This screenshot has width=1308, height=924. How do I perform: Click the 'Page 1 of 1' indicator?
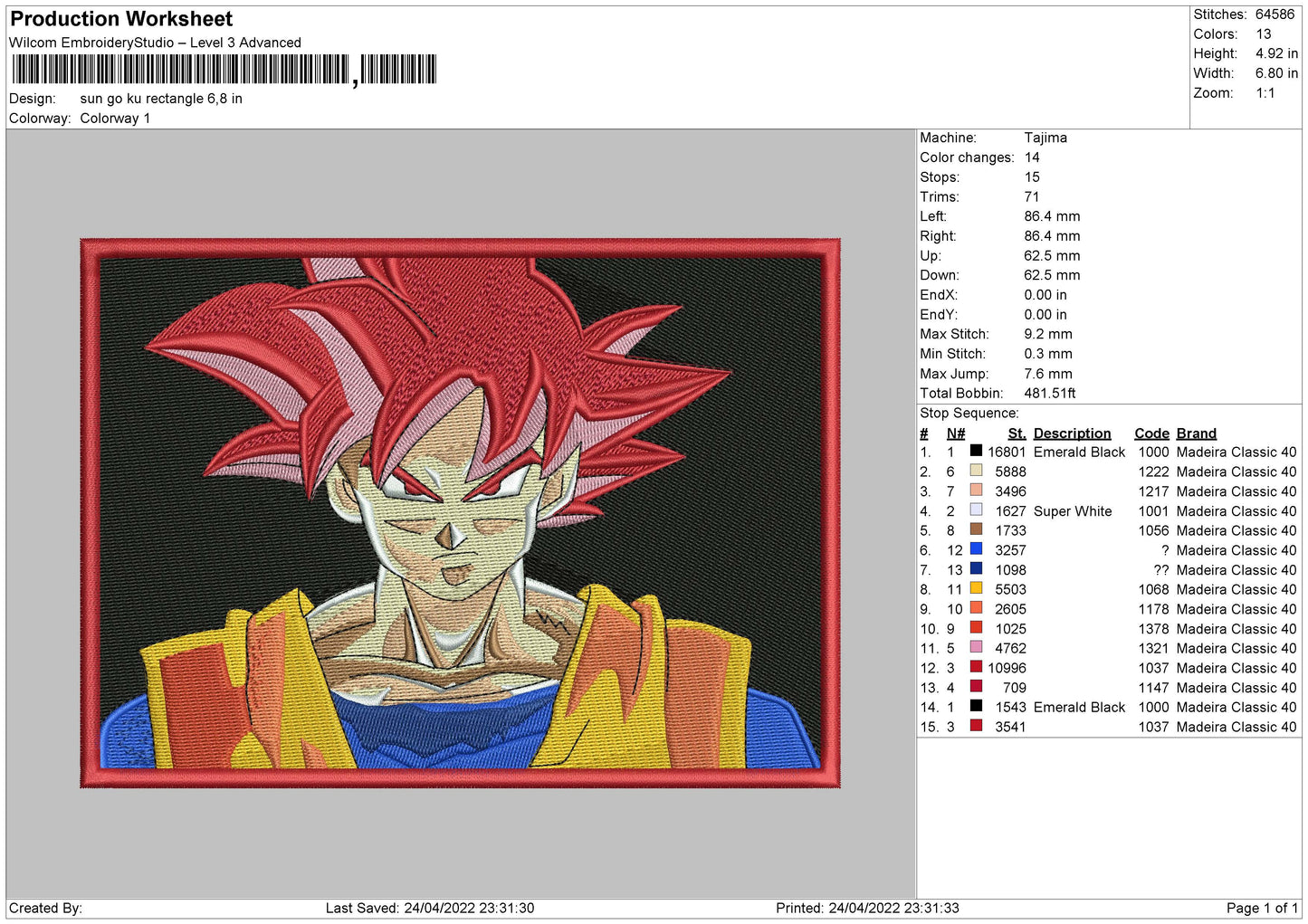(x=1262, y=908)
